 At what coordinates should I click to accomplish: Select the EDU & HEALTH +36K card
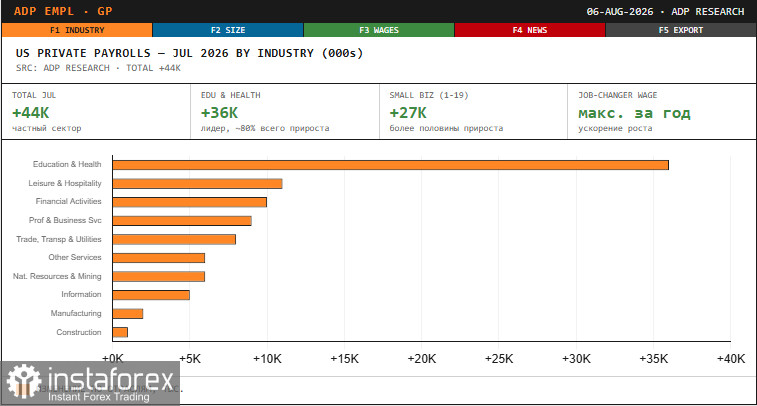[285, 112]
